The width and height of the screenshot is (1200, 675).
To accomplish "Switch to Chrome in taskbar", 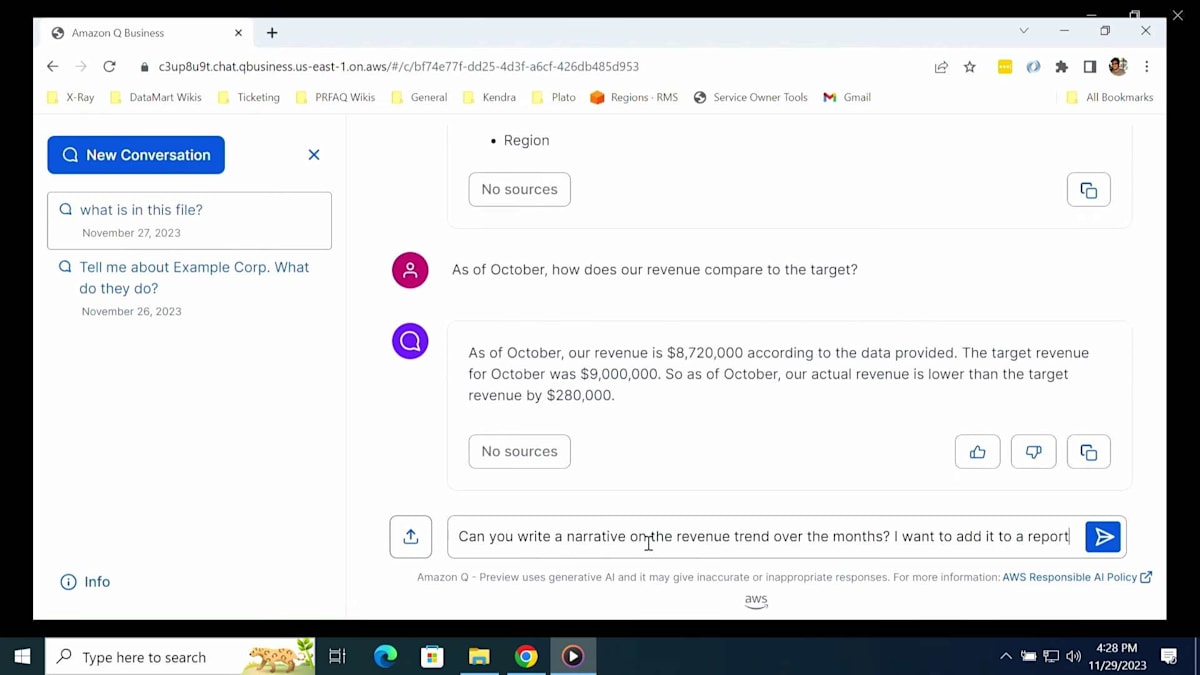I will point(526,657).
